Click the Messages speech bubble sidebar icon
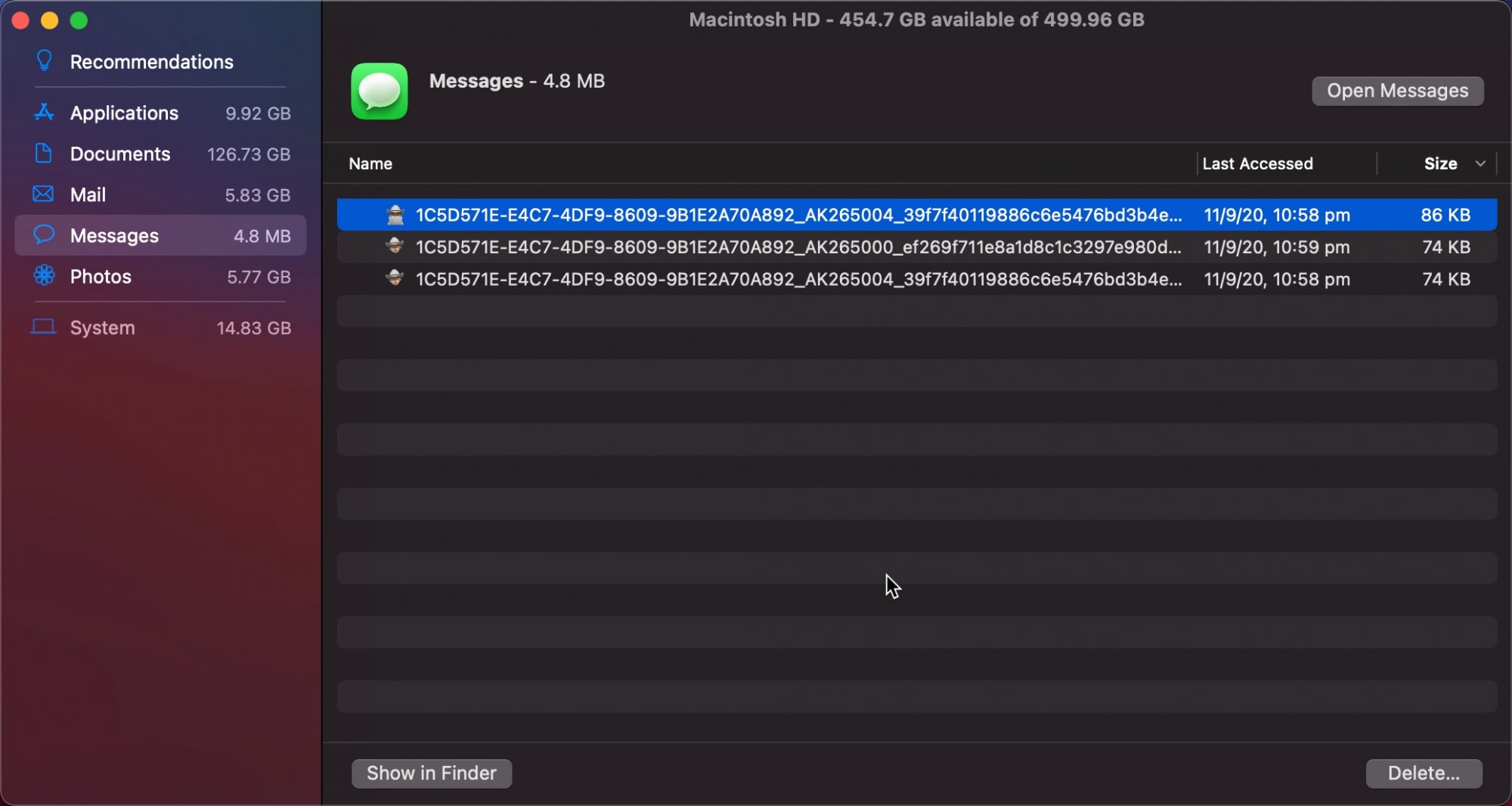This screenshot has width=1512, height=806. tap(44, 235)
